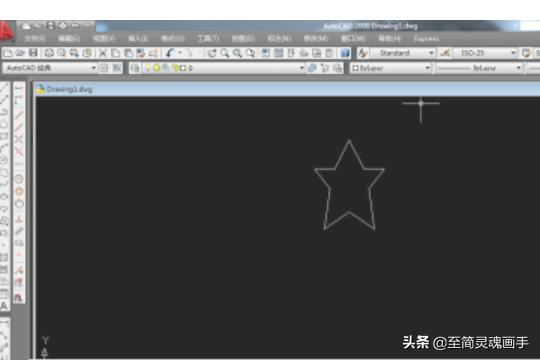The image size is (540, 360).
Task: Open the Properties palette icon
Action: click(266, 53)
